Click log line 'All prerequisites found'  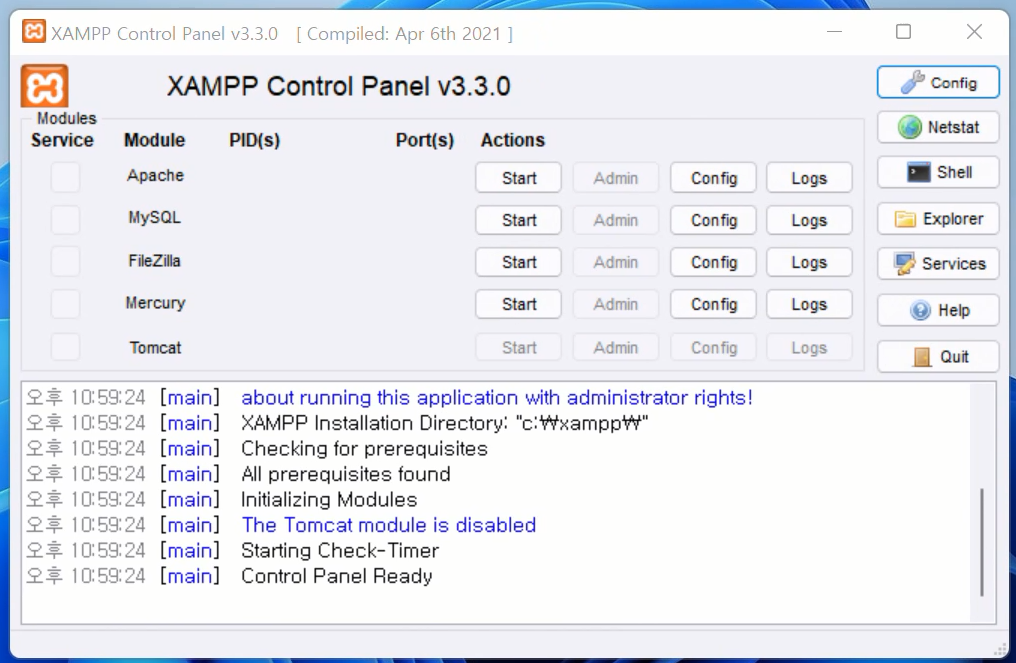(x=345, y=474)
